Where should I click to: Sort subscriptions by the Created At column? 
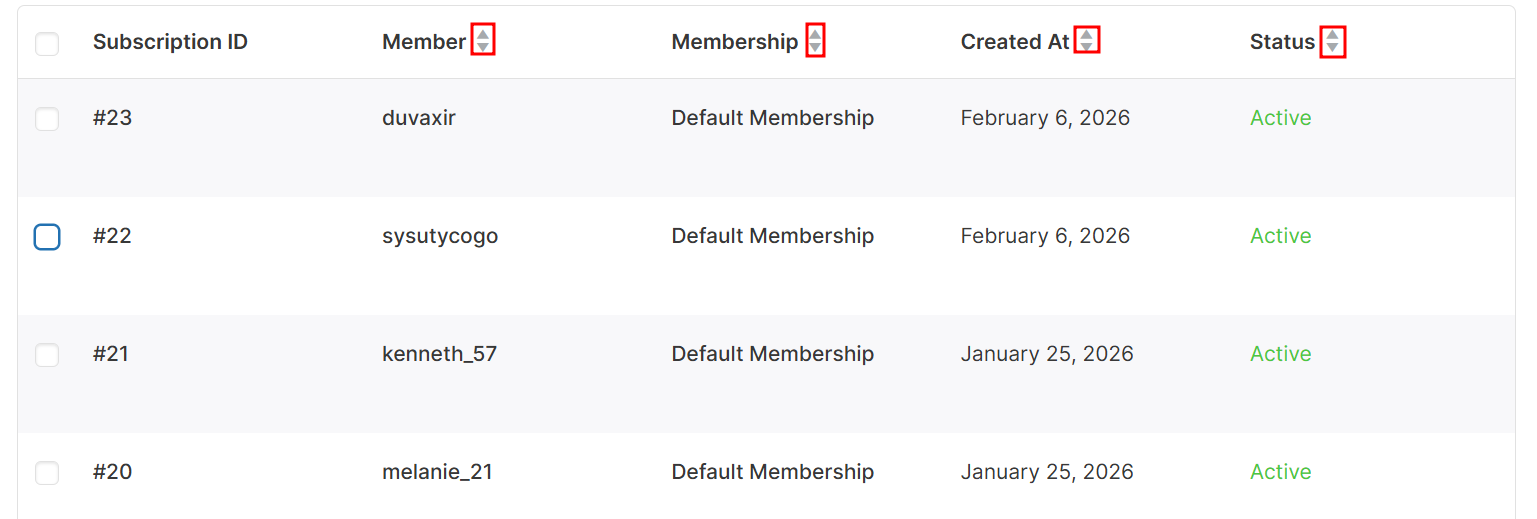pyautogui.click(x=1086, y=40)
